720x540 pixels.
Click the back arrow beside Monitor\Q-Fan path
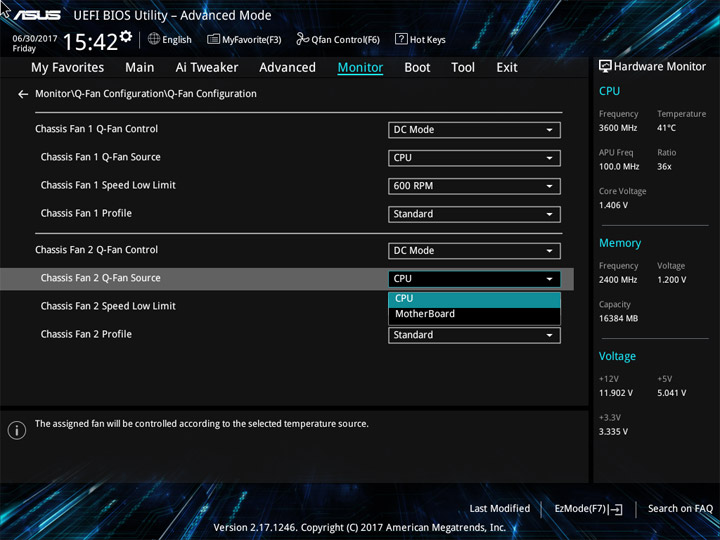pyautogui.click(x=22, y=94)
